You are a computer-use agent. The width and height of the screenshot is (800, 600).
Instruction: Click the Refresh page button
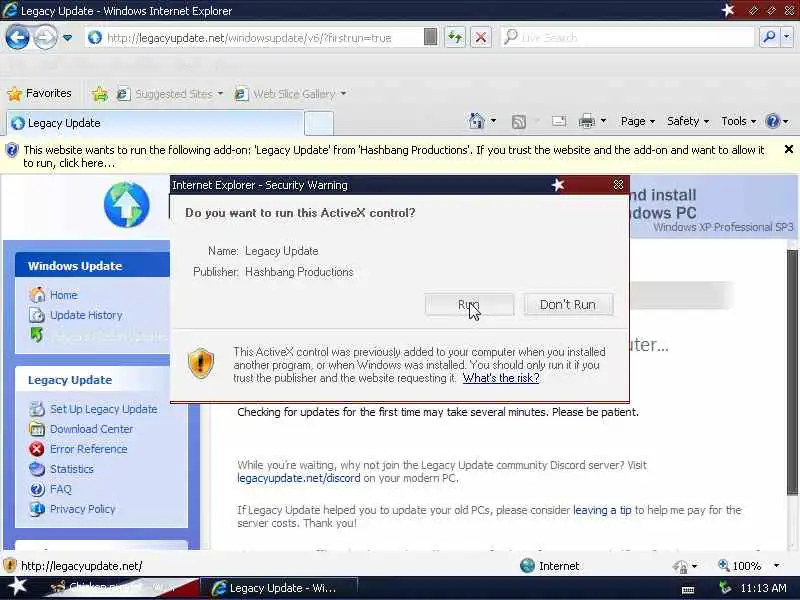455,37
